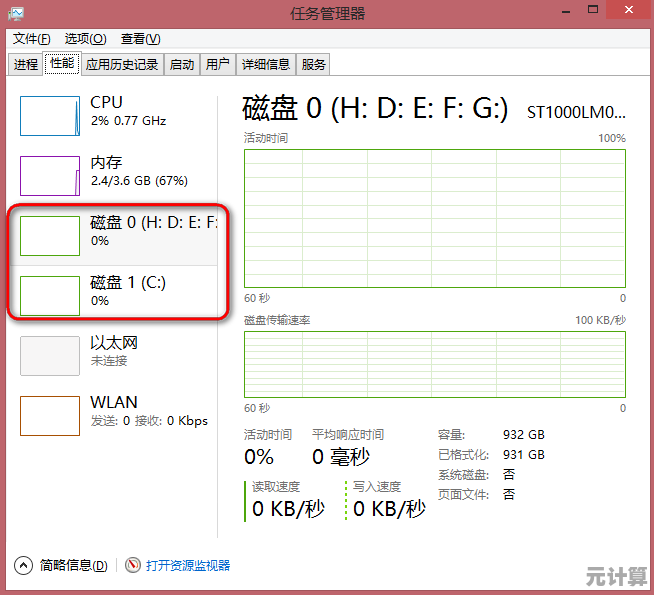Click the 2.4/3.6 GB (67%) memory value
The width and height of the screenshot is (654, 595).
[x=139, y=181]
